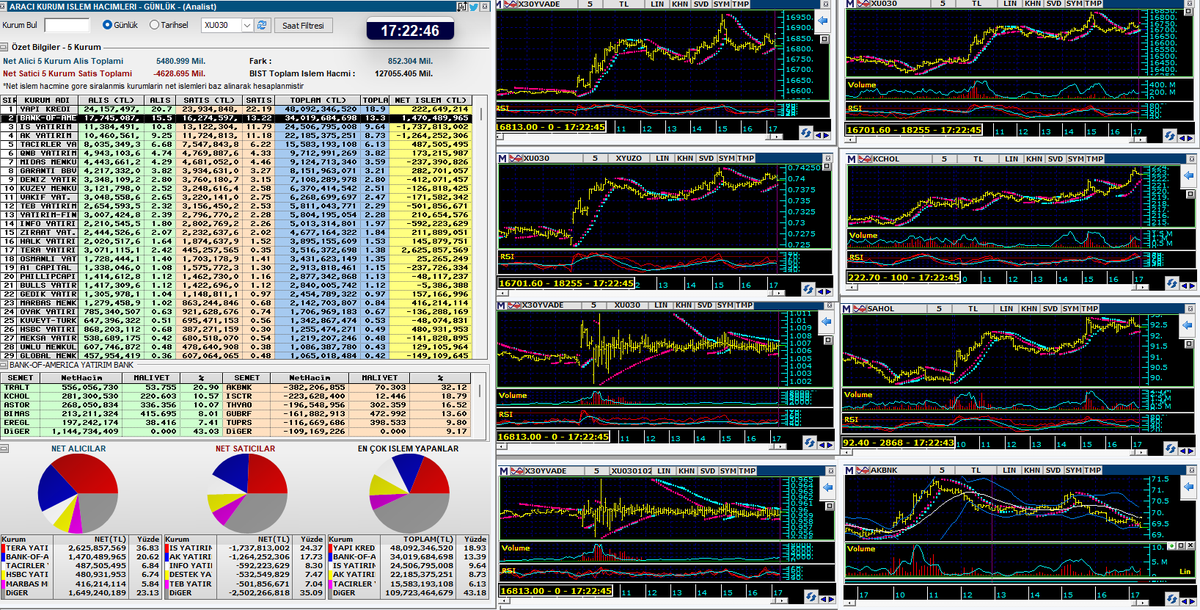Click the period field 5 on the KCHOL chart

click(x=944, y=159)
